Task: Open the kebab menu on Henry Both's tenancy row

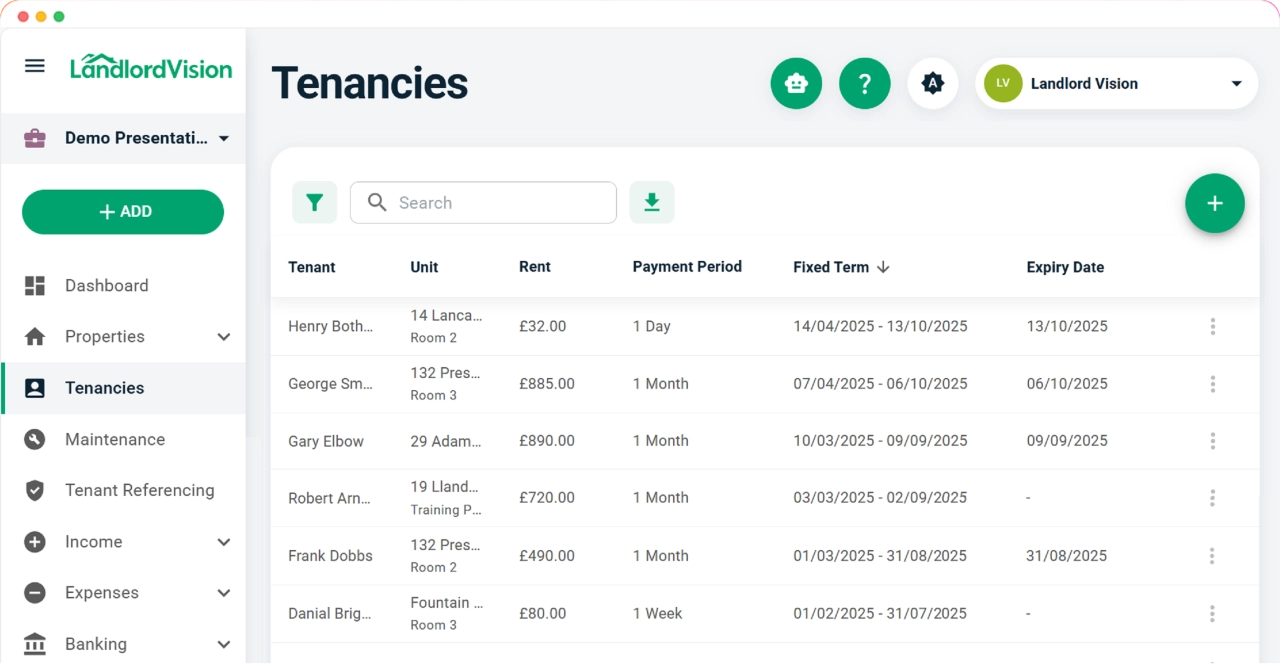Action: pyautogui.click(x=1212, y=326)
